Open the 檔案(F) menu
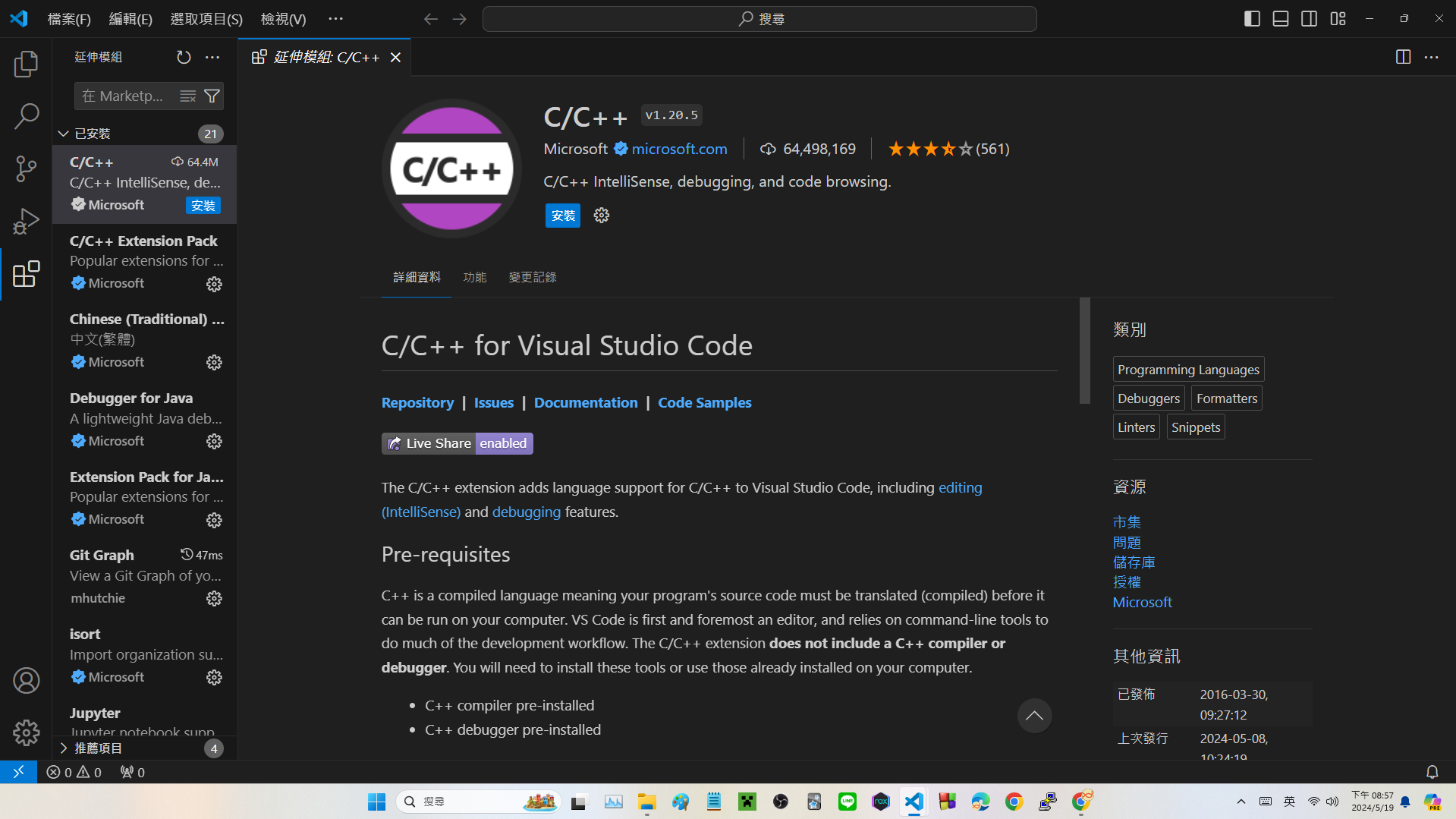The image size is (1456, 819). click(69, 19)
